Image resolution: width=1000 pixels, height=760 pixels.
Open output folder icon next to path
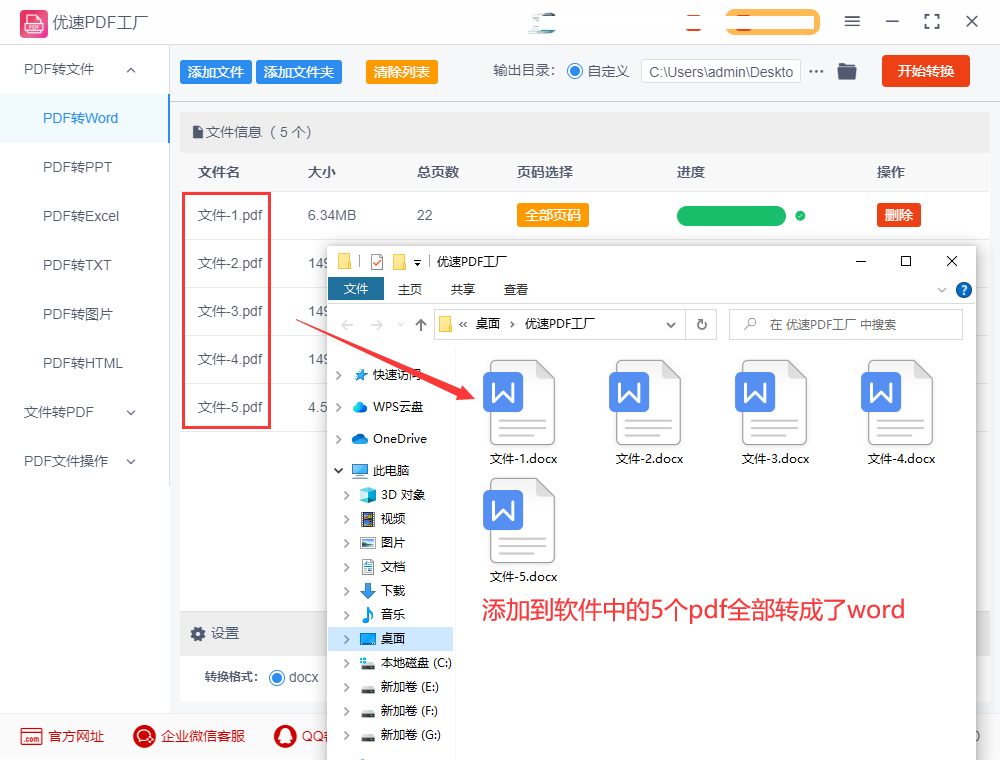847,71
